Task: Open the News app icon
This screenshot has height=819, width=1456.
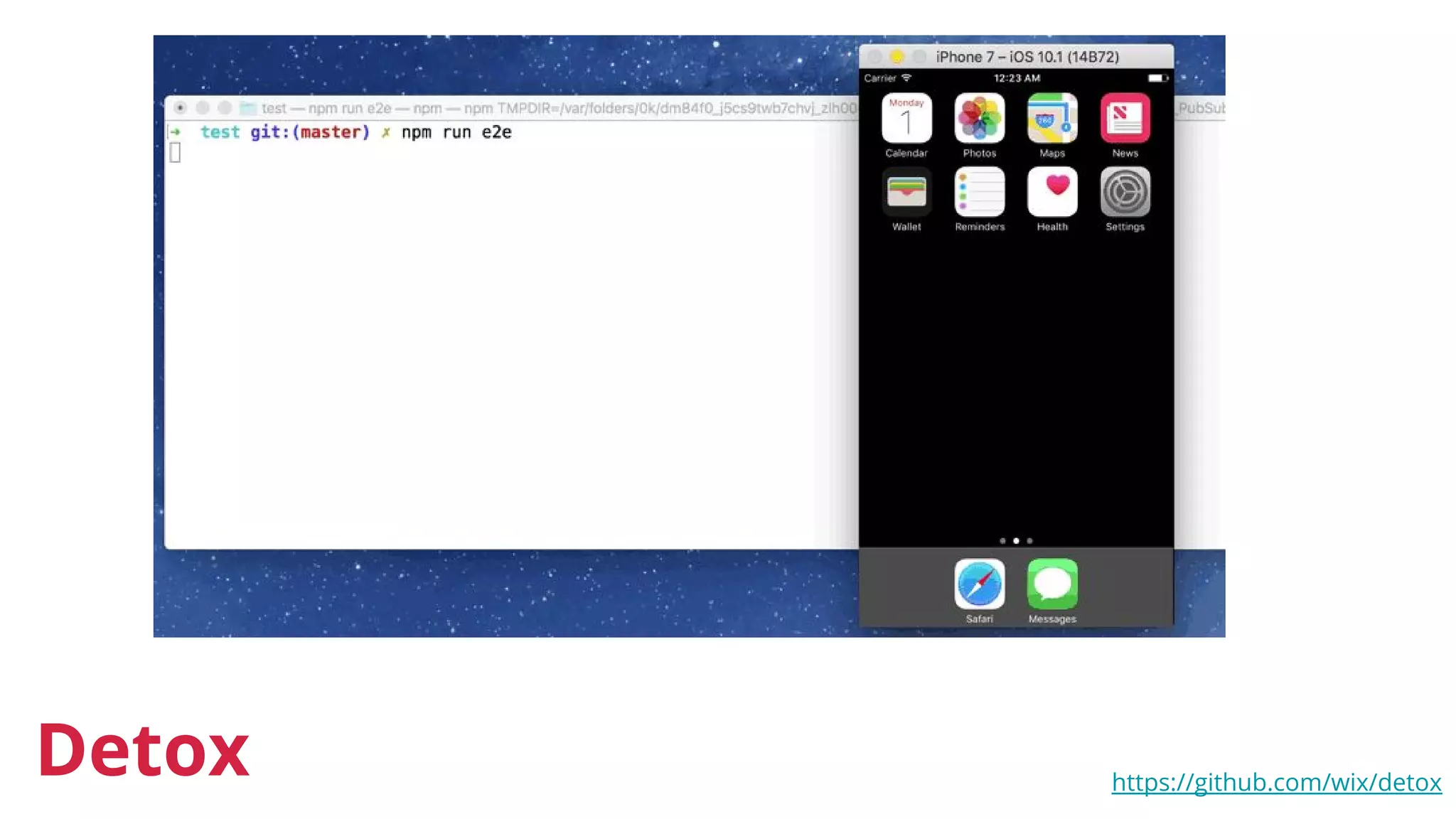Action: [1125, 119]
